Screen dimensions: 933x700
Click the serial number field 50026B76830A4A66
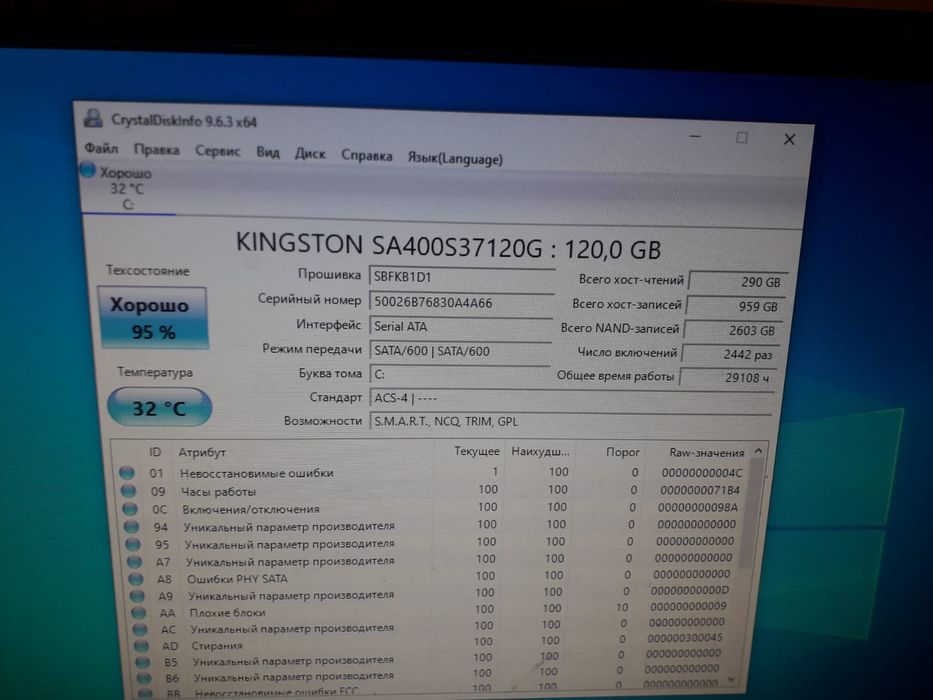point(461,302)
